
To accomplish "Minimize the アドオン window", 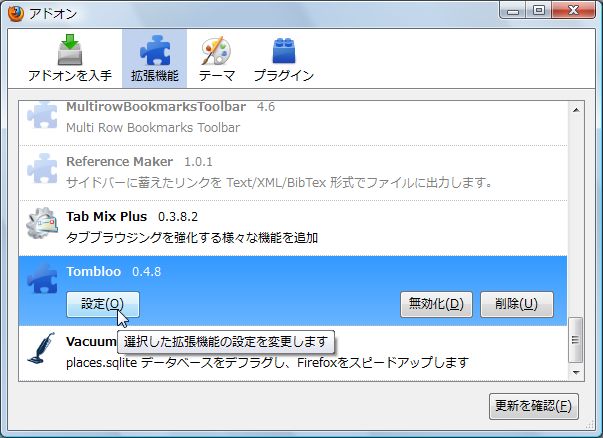I will pos(513,10).
